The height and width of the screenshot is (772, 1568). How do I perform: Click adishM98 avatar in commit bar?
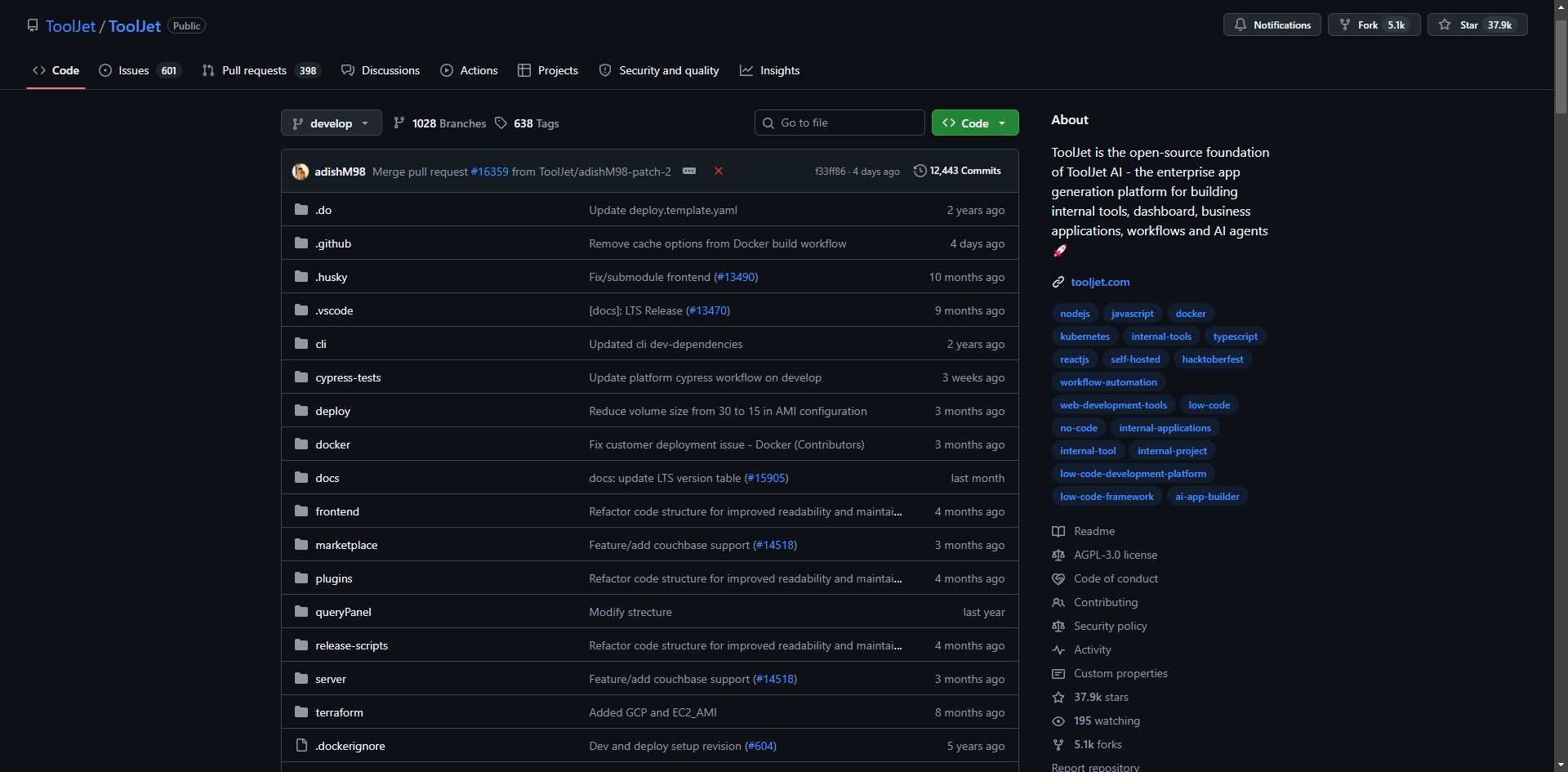[x=301, y=172]
